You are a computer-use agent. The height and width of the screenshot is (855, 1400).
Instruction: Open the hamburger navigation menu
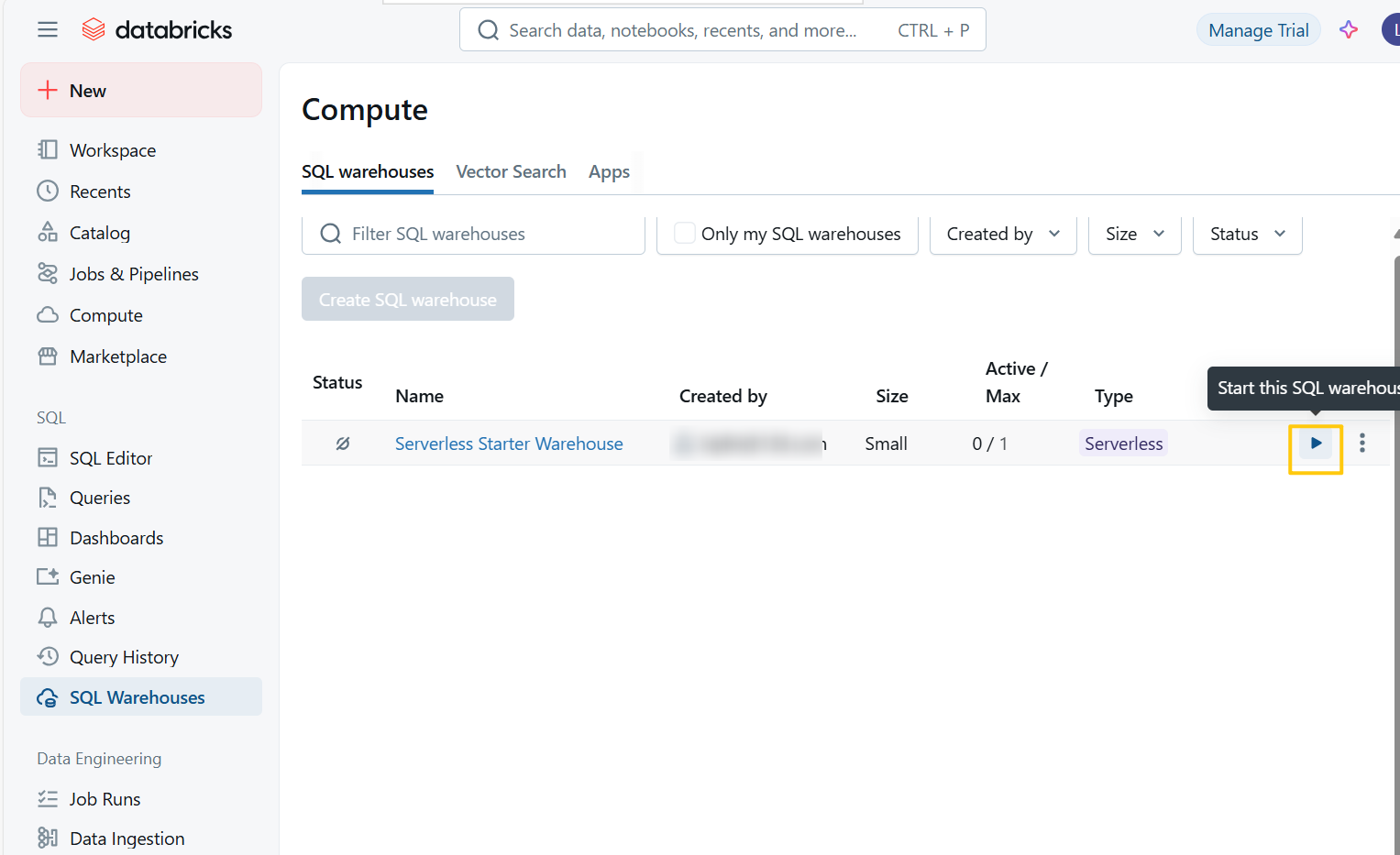click(x=48, y=30)
